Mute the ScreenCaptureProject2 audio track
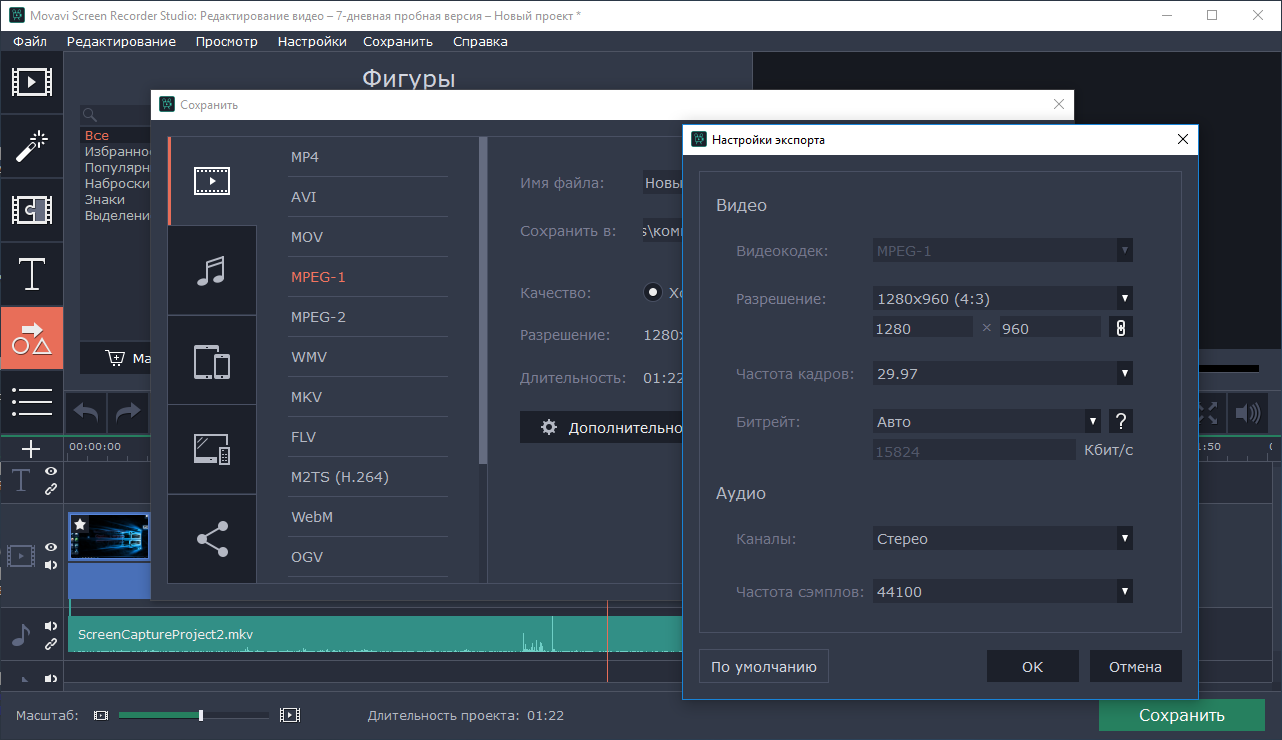1282x740 pixels. point(51,626)
